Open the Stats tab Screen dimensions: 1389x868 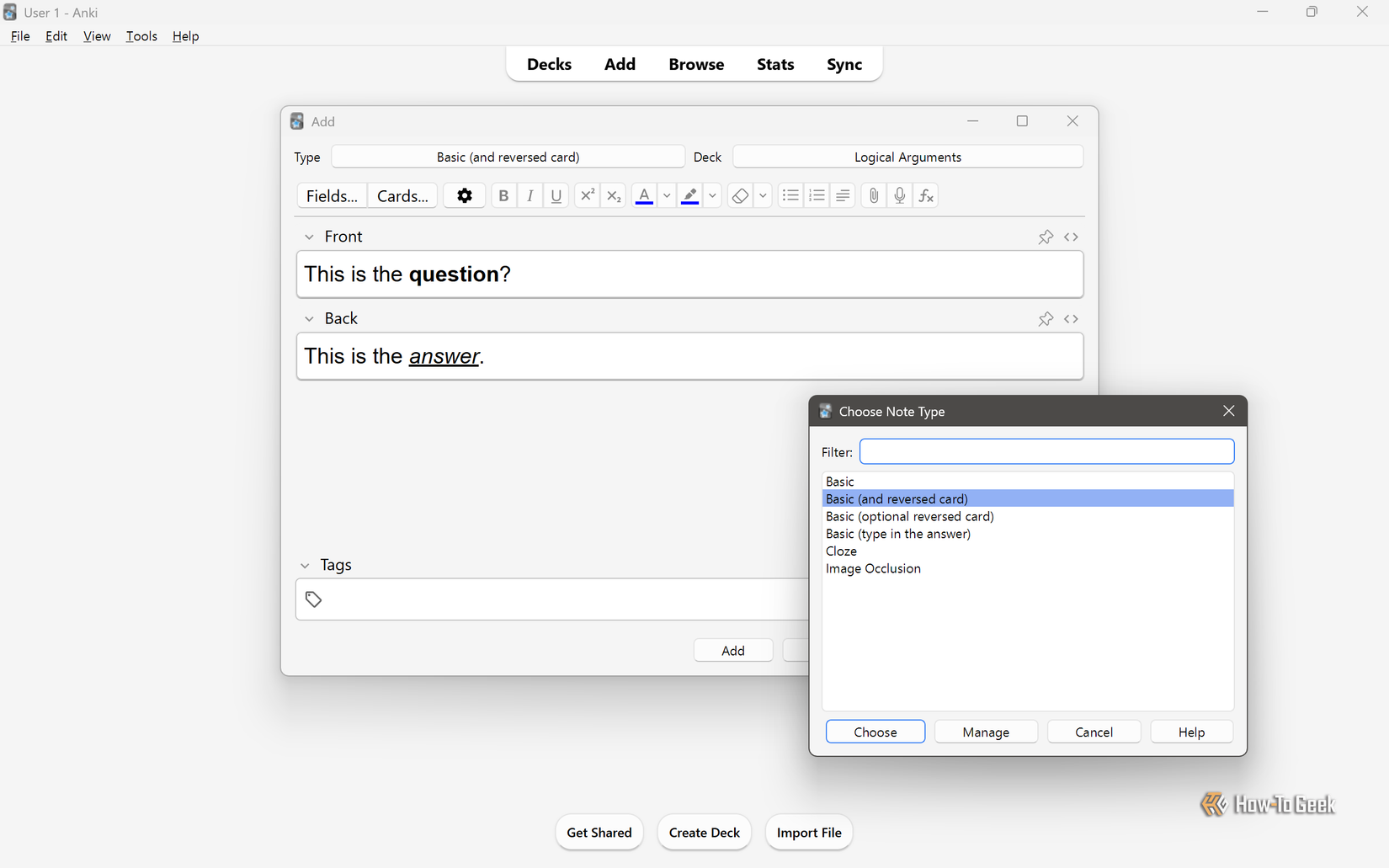775,64
